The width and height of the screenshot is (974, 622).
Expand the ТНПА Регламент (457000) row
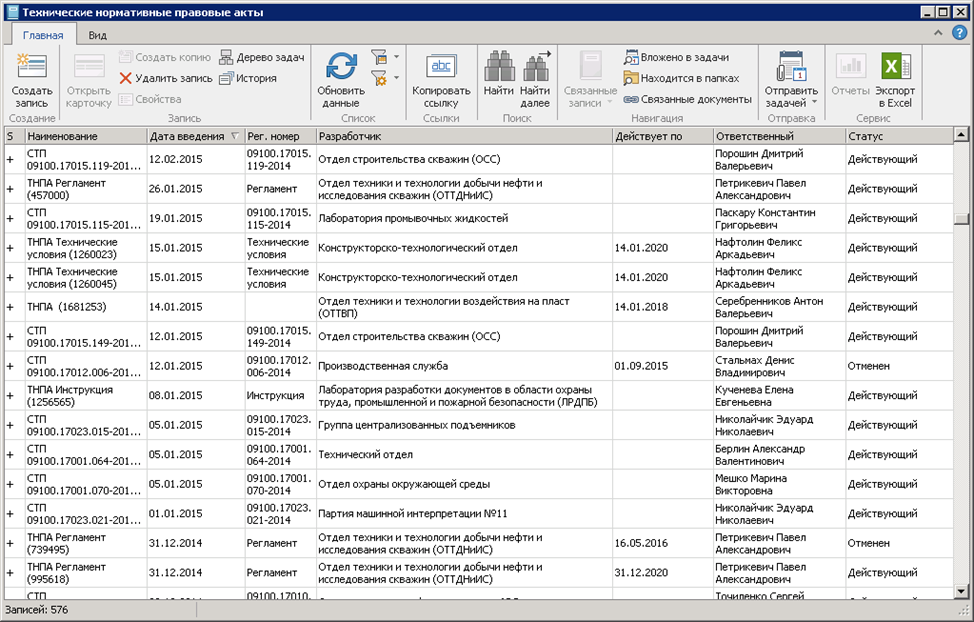click(x=10, y=189)
